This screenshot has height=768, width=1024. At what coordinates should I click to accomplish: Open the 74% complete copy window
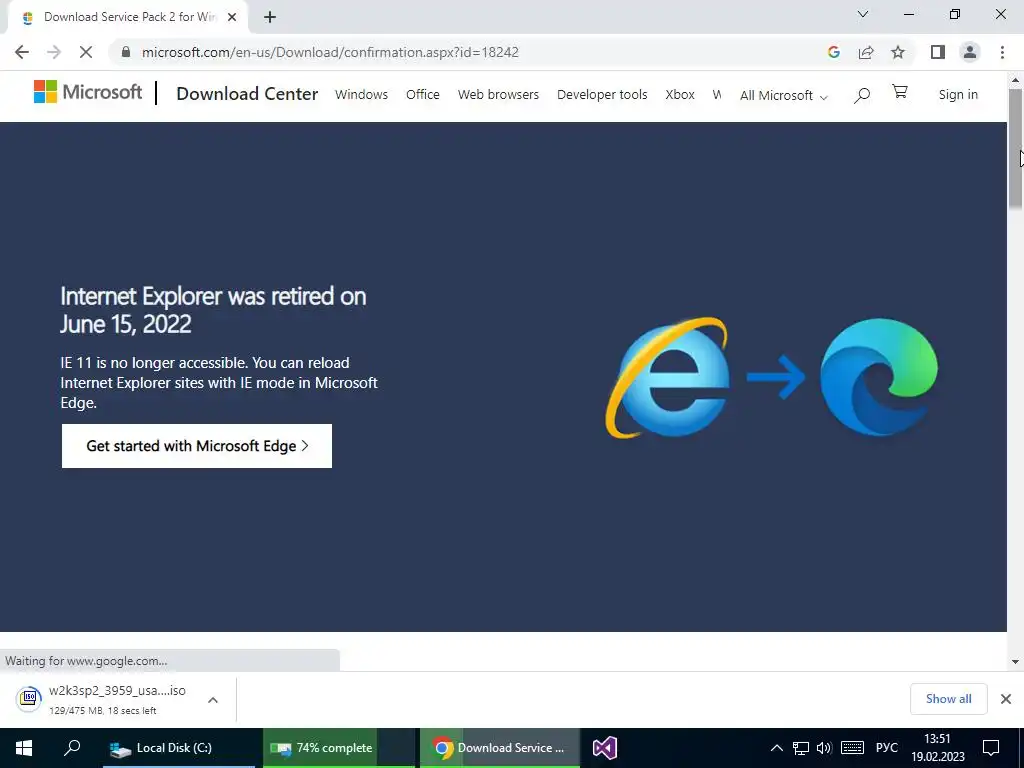pos(338,748)
